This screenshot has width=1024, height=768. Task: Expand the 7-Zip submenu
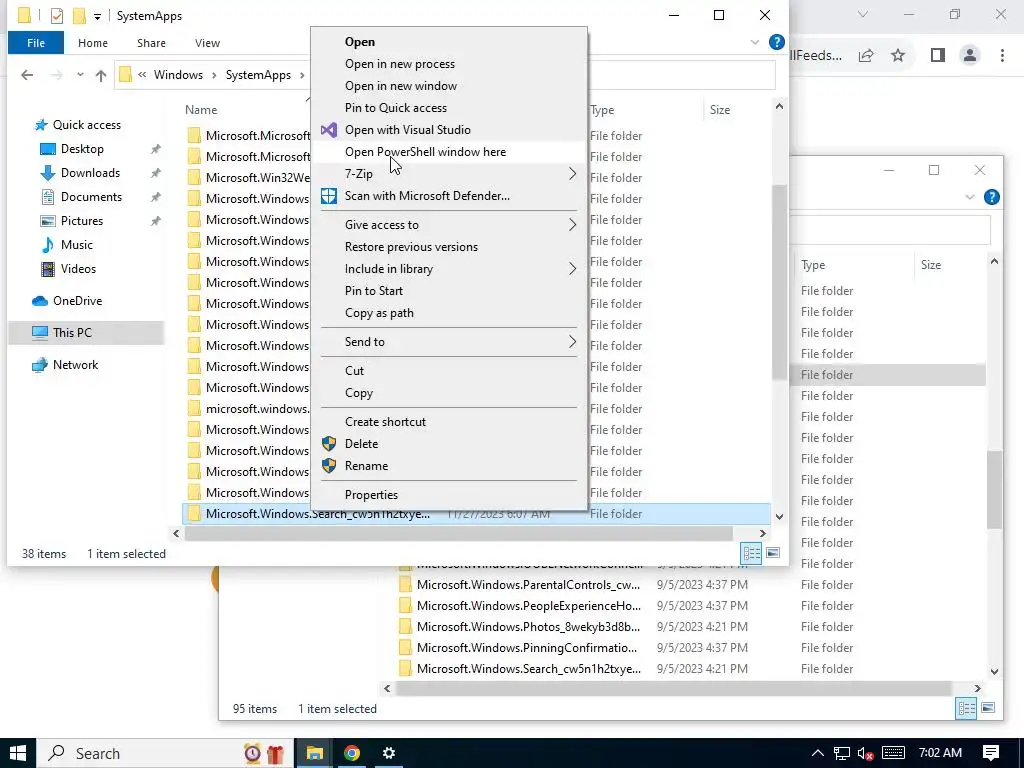click(449, 174)
